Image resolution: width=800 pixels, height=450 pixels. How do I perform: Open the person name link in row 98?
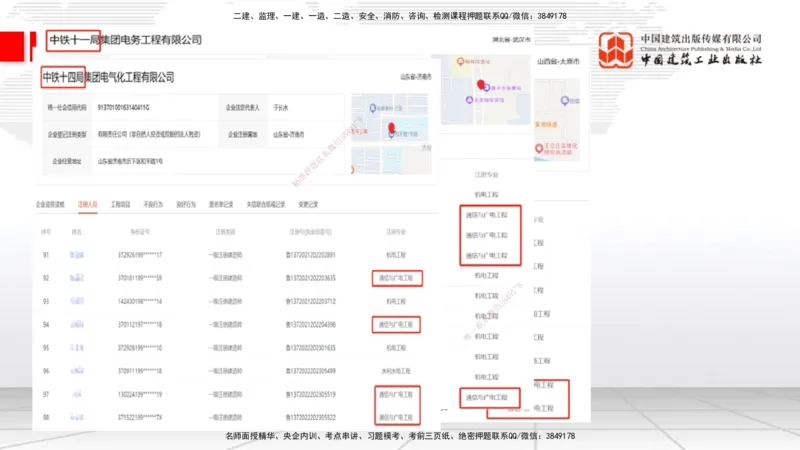coord(77,417)
